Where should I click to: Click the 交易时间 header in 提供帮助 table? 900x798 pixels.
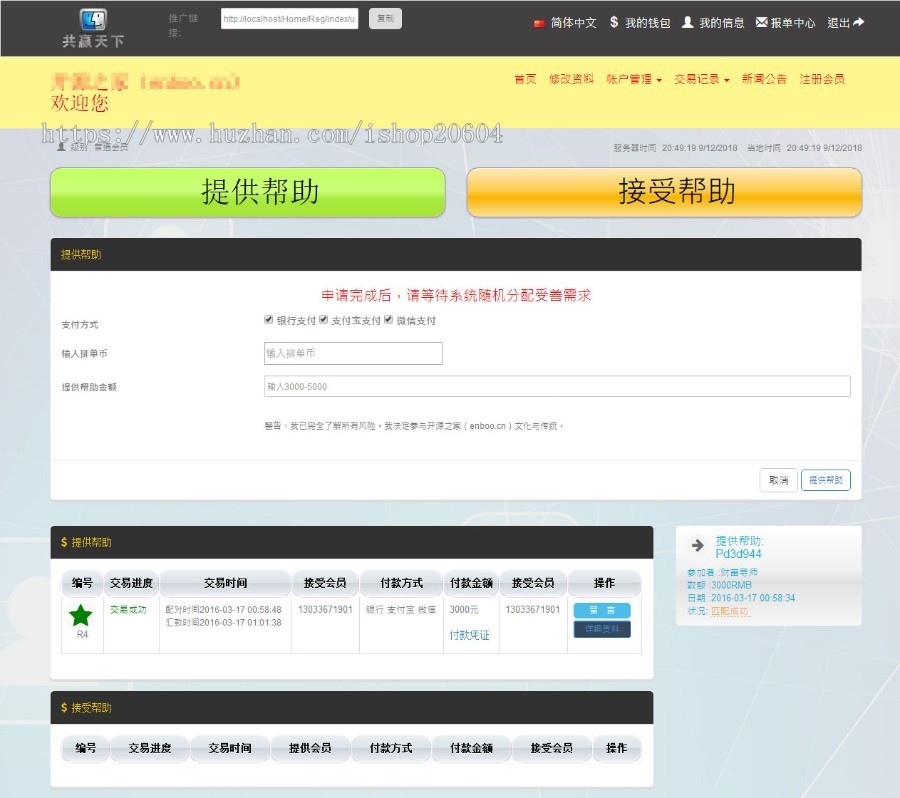pyautogui.click(x=225, y=583)
